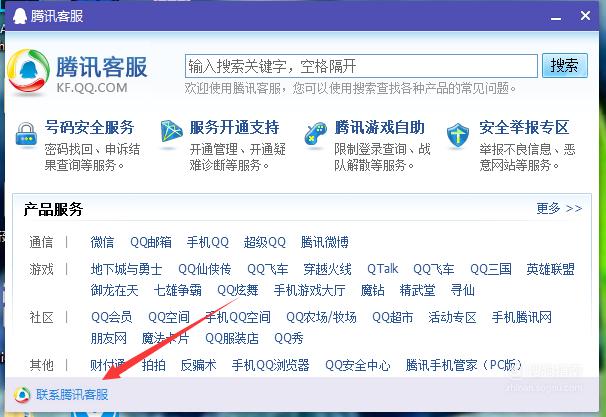Open the 精武堂 link
Screen dimensions: 606x417
point(417,290)
